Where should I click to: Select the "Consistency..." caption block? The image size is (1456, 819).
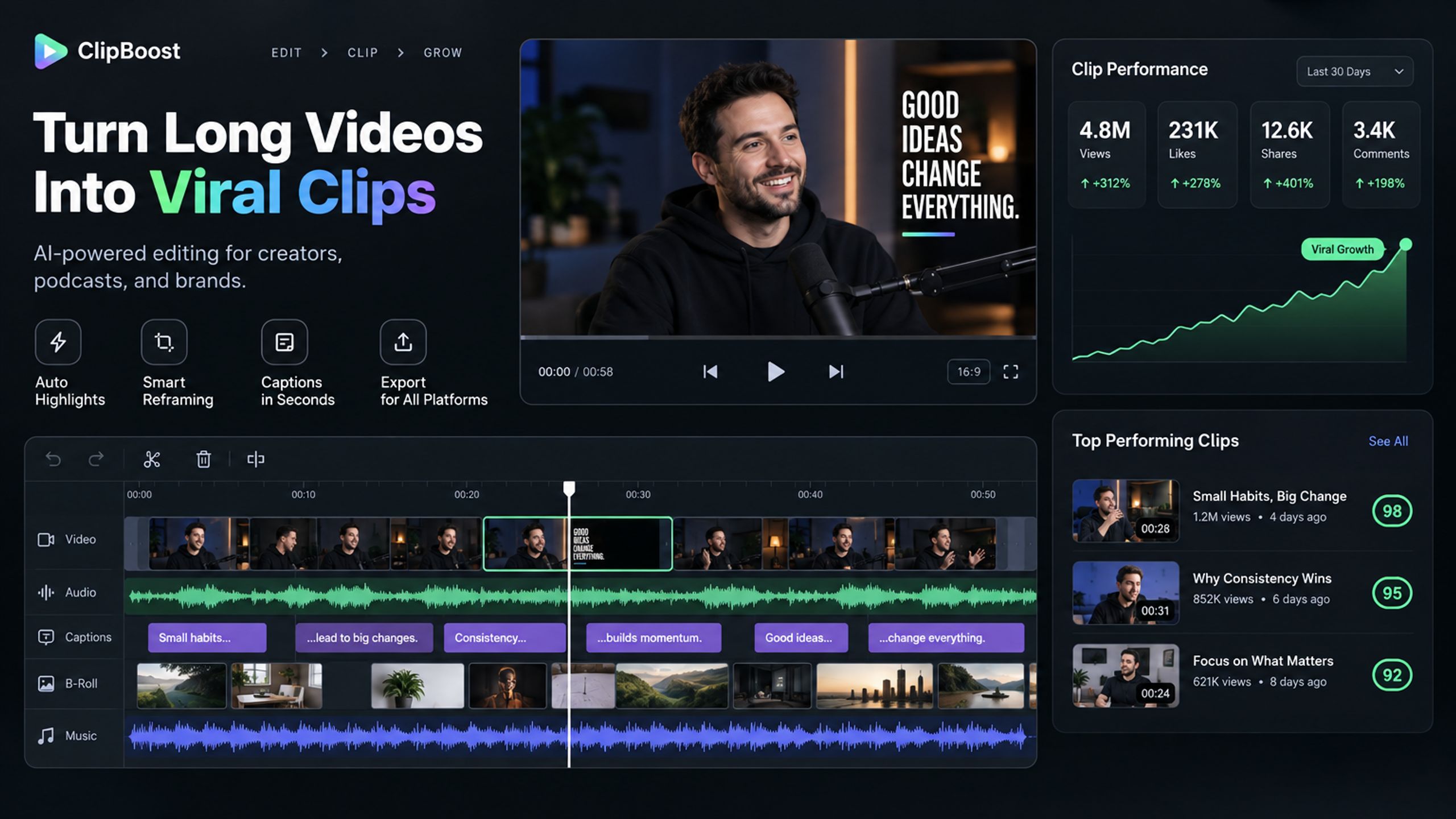pyautogui.click(x=504, y=638)
